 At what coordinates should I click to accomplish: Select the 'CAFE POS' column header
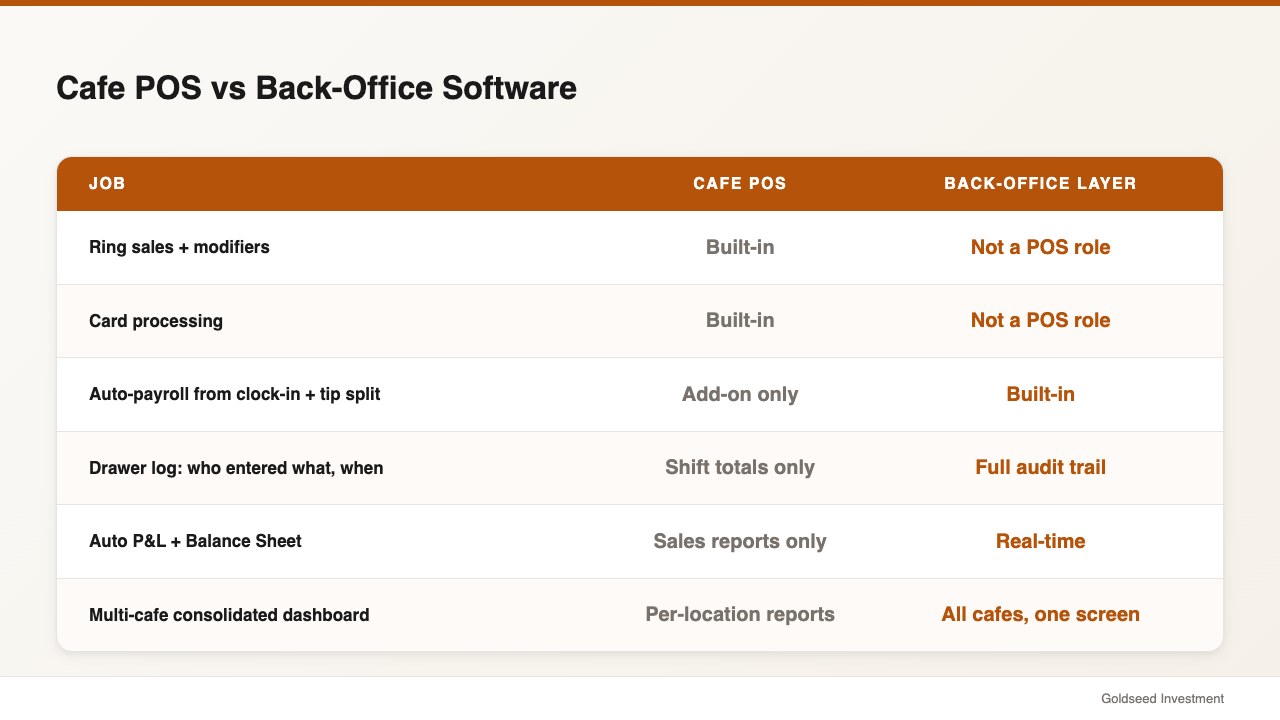coord(740,184)
